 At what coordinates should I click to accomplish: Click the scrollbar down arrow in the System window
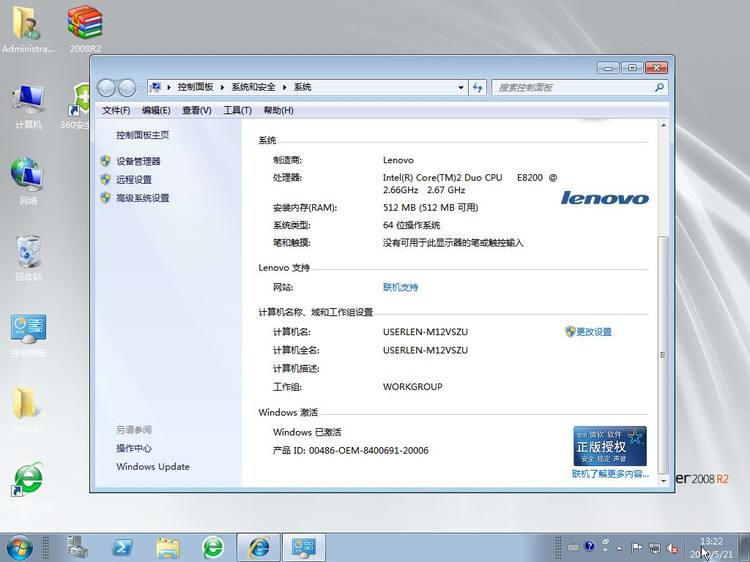coord(663,481)
